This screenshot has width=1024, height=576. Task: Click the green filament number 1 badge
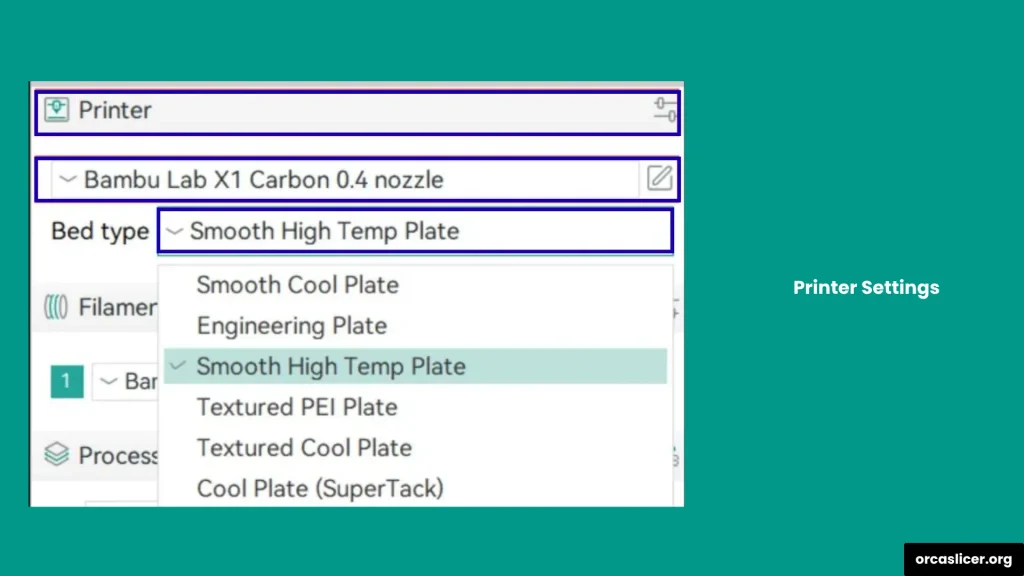[66, 382]
